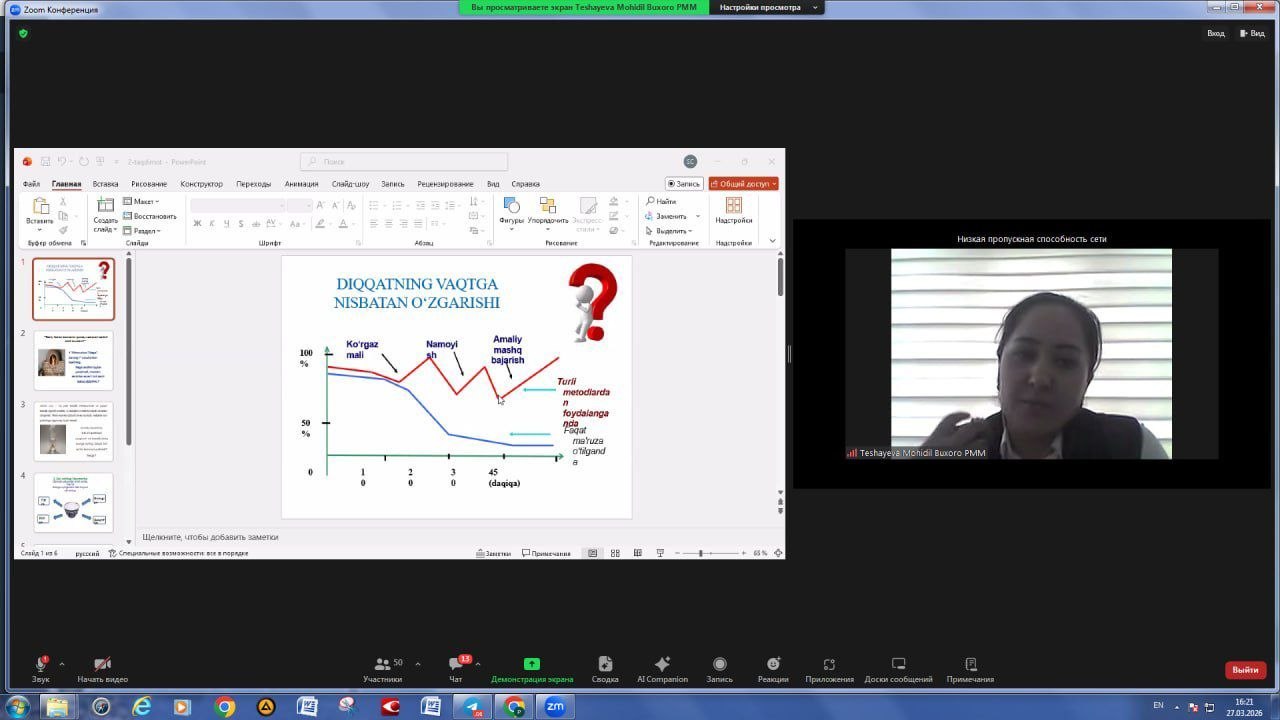Toggle bold Ж formatting in ribbon

point(197,224)
